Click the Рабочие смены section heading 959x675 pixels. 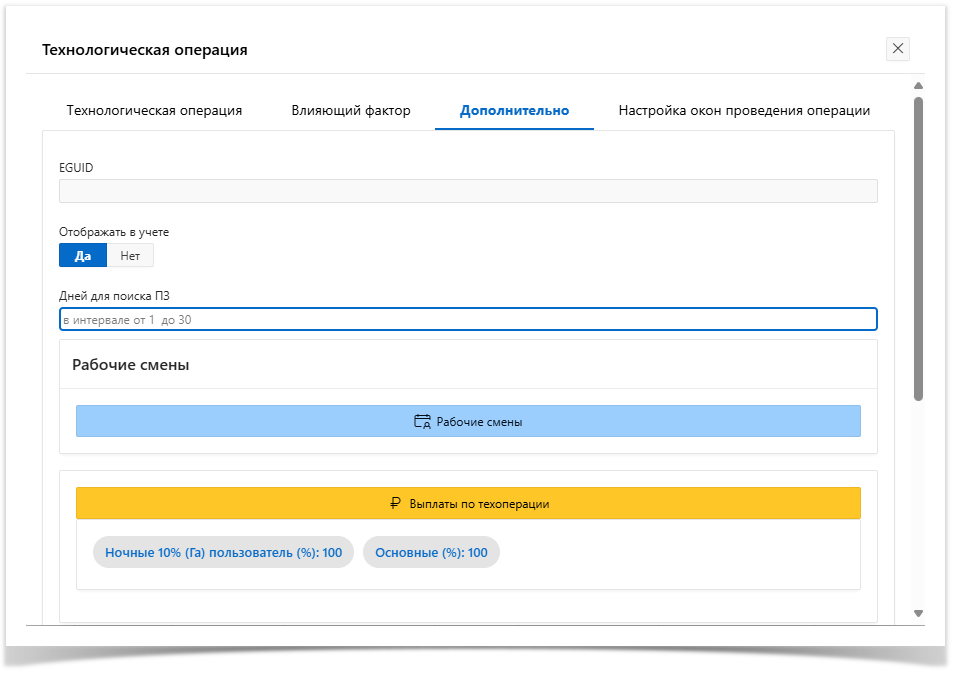click(x=131, y=365)
